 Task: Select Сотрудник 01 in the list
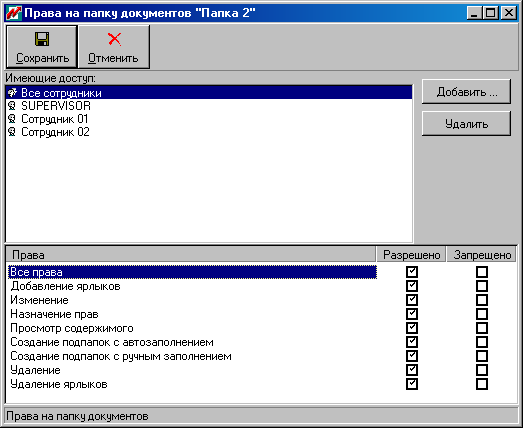pos(209,119)
